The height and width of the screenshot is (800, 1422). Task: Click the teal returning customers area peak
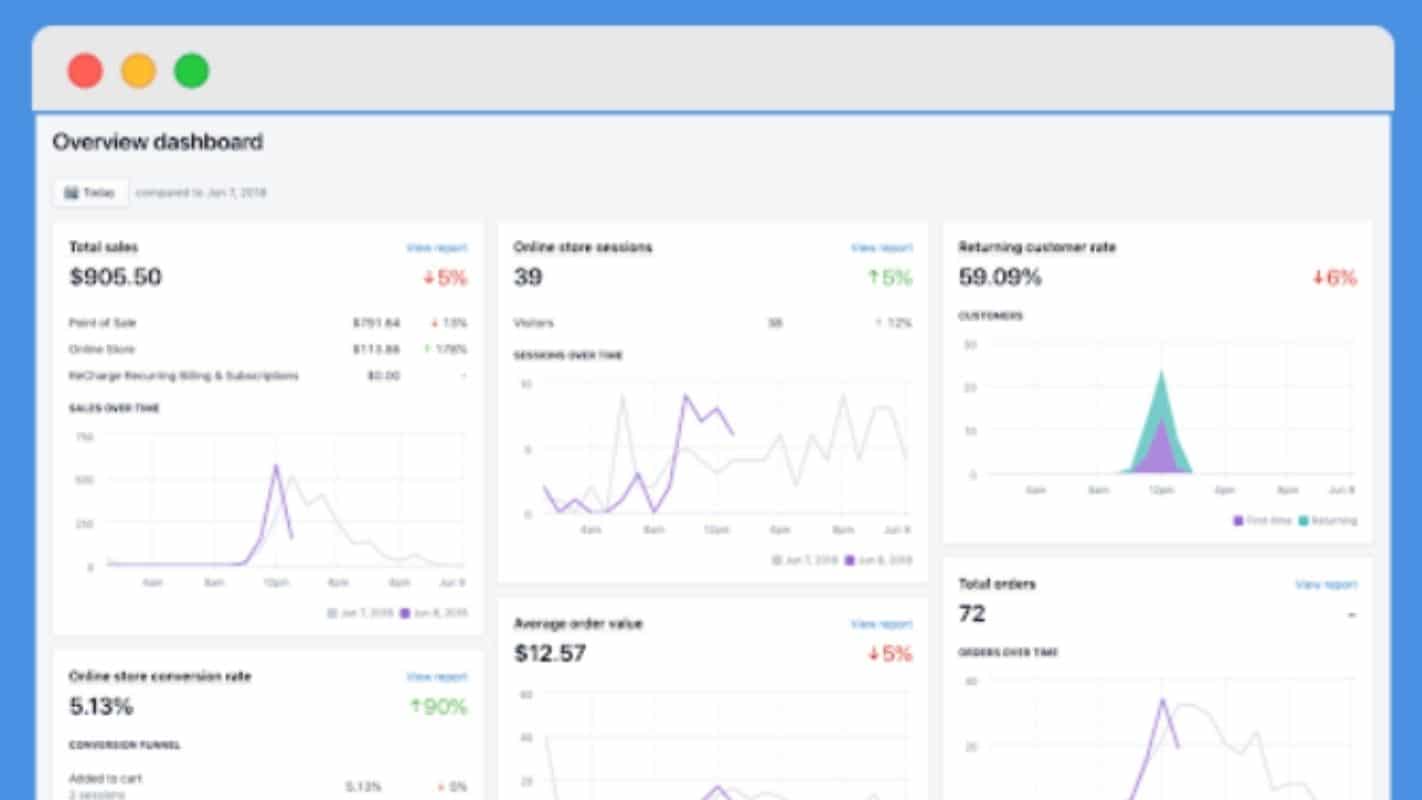(1161, 378)
